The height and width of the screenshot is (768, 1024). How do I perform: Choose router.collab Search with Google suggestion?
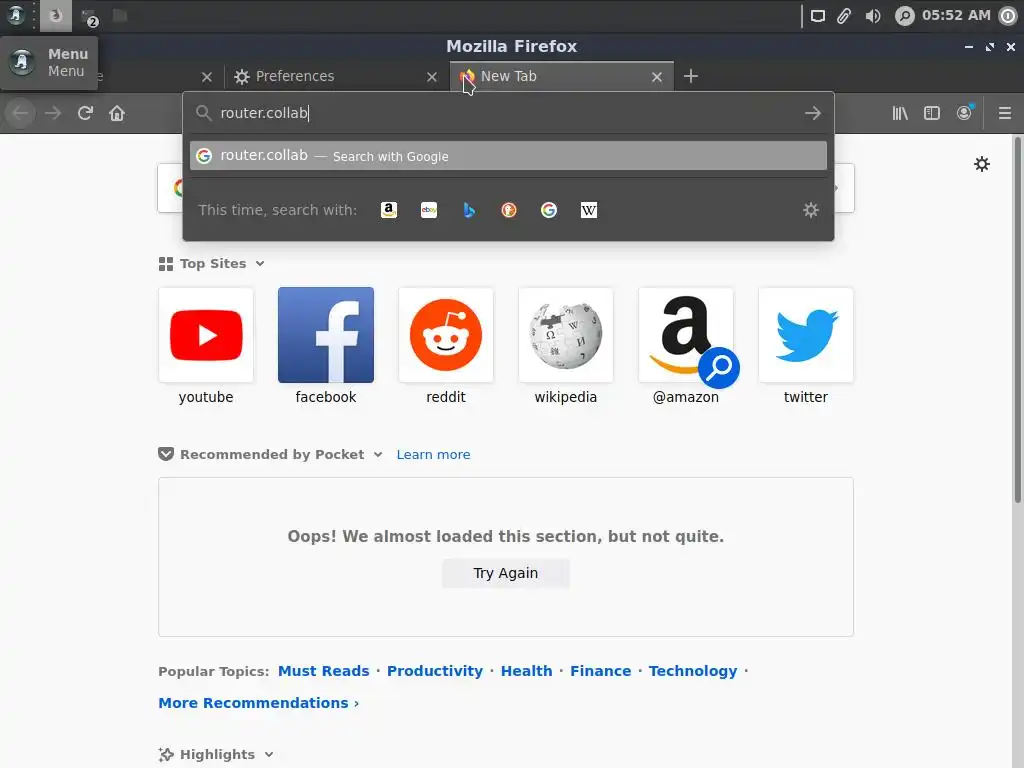(x=508, y=156)
